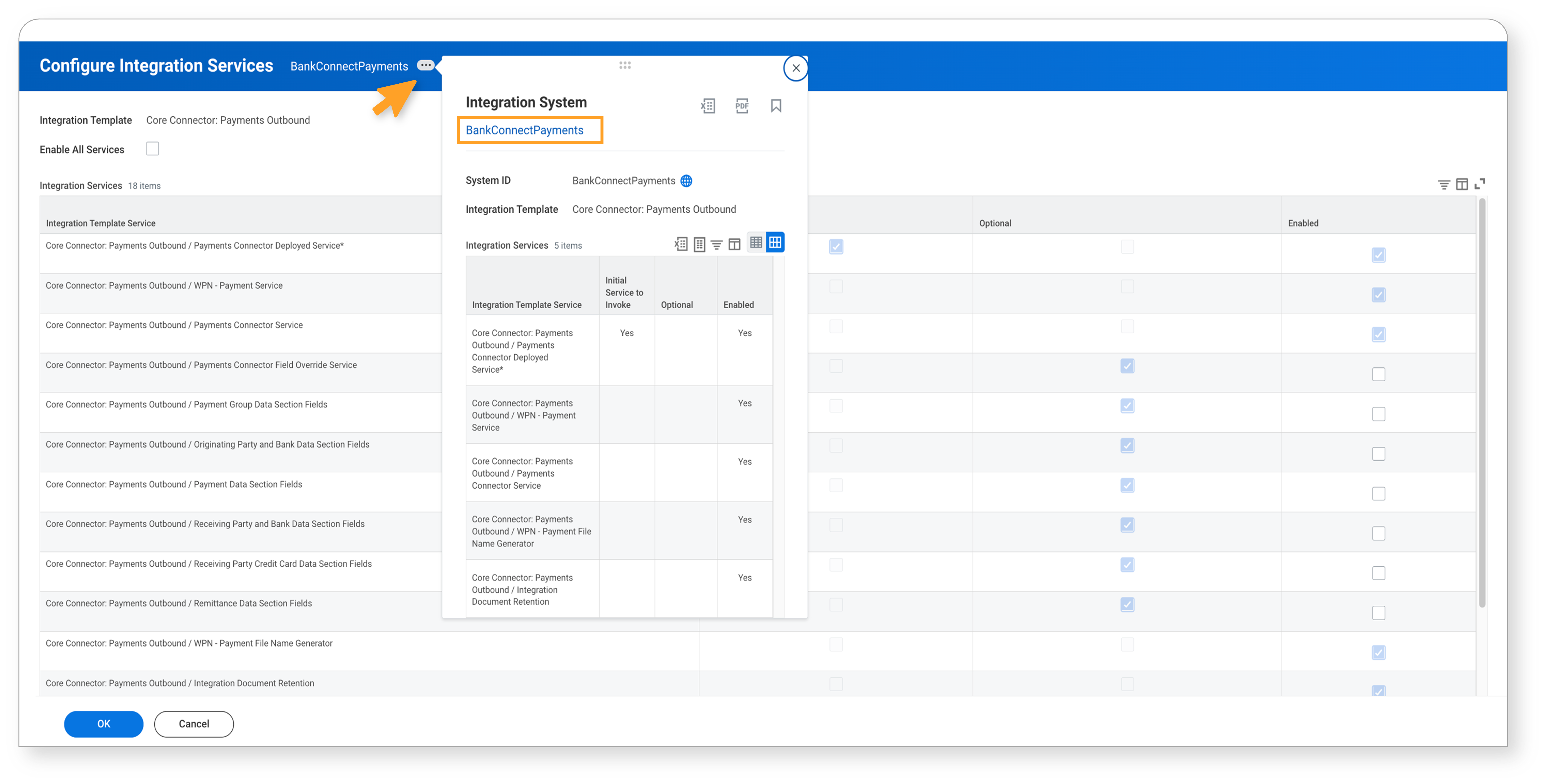The width and height of the screenshot is (1545, 784).
Task: Export Integration System as PDF
Action: point(742,106)
